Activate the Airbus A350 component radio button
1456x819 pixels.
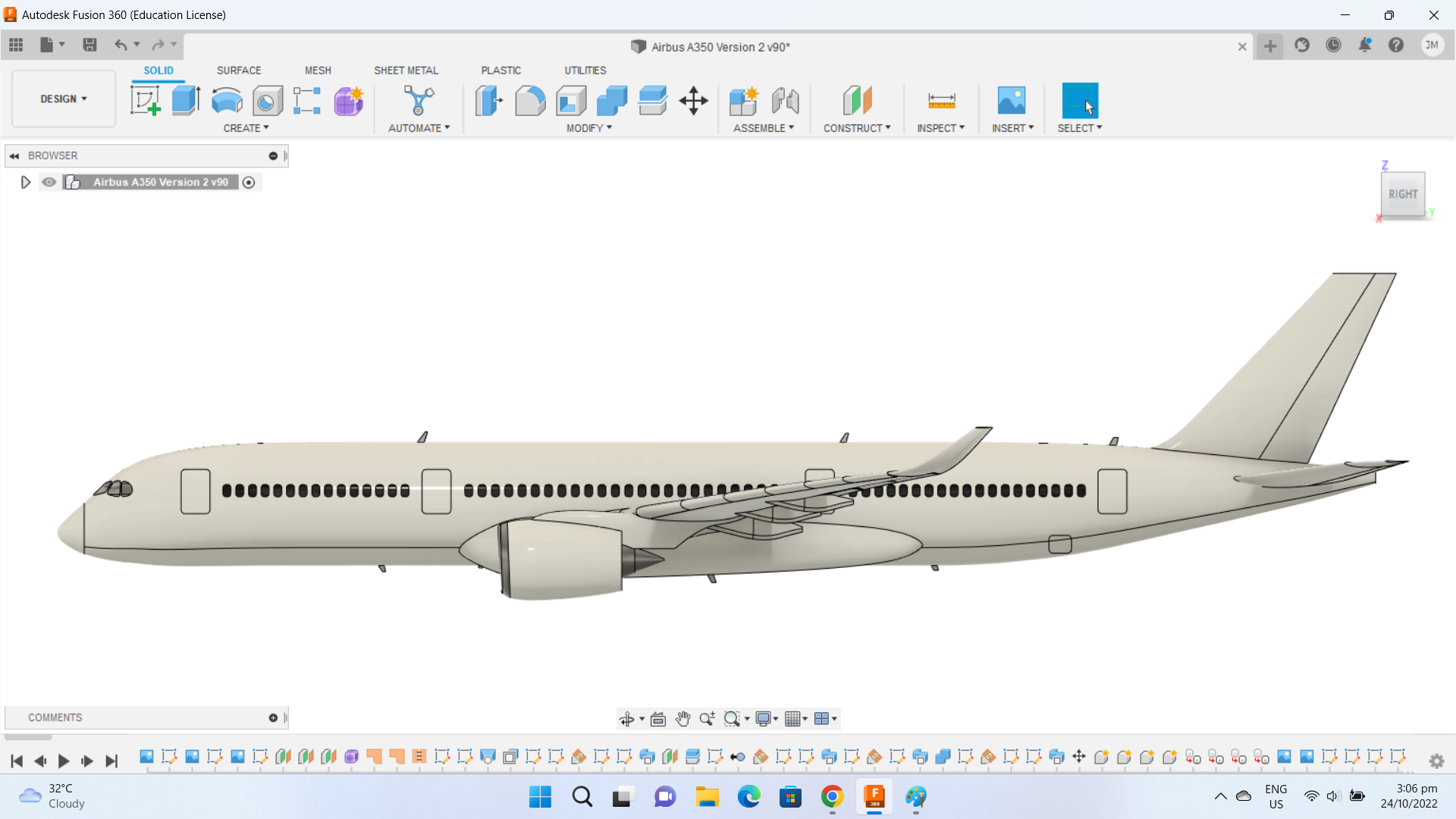[249, 182]
